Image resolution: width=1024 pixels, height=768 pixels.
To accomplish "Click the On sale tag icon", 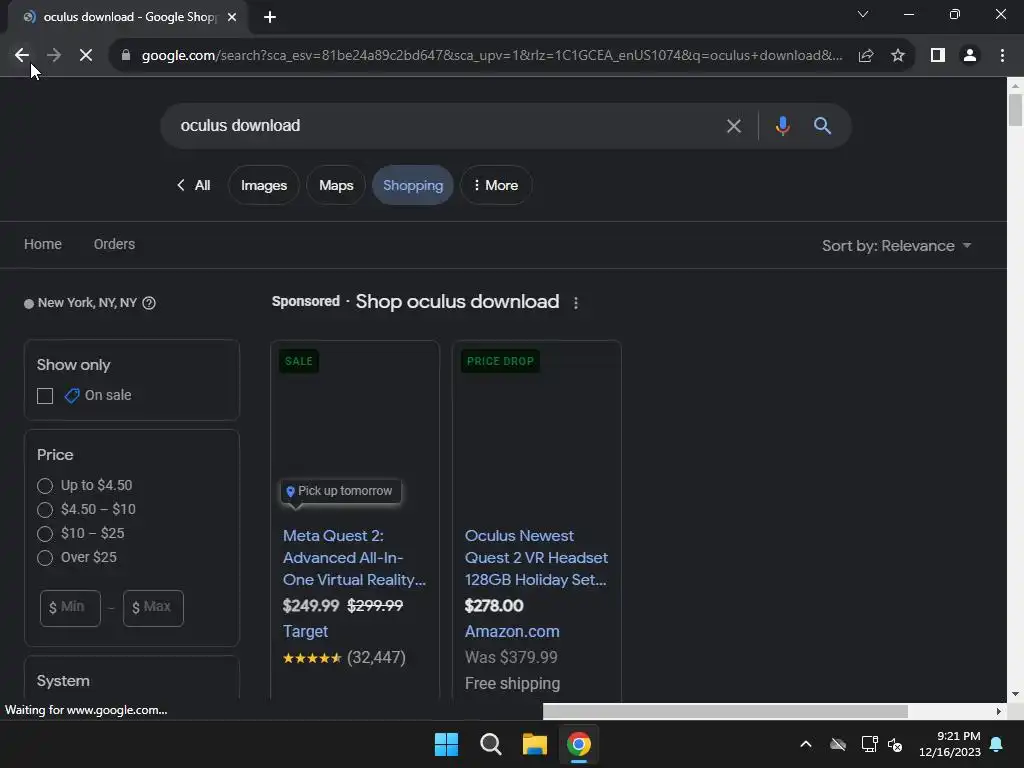I will [x=72, y=395].
